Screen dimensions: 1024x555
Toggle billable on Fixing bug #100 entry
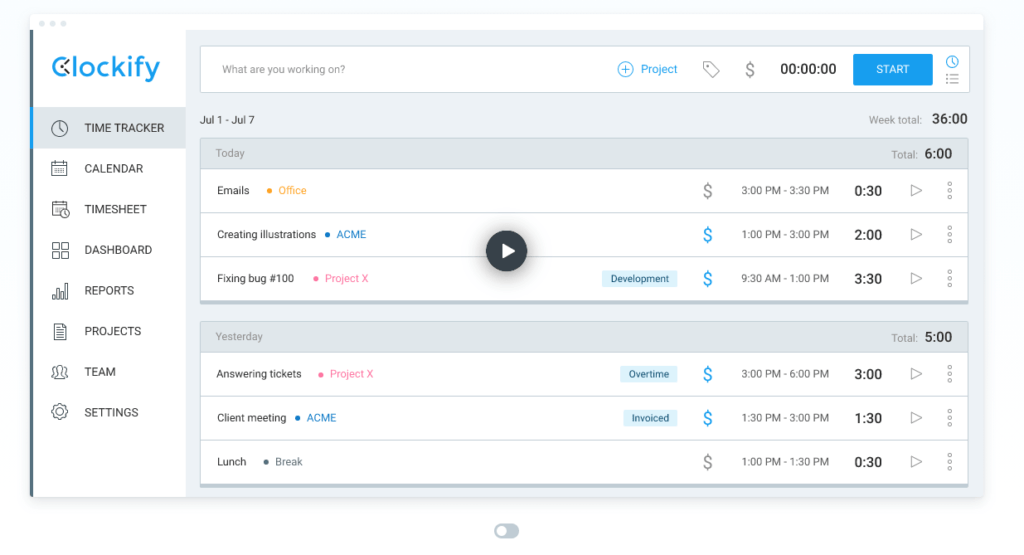[x=707, y=278]
